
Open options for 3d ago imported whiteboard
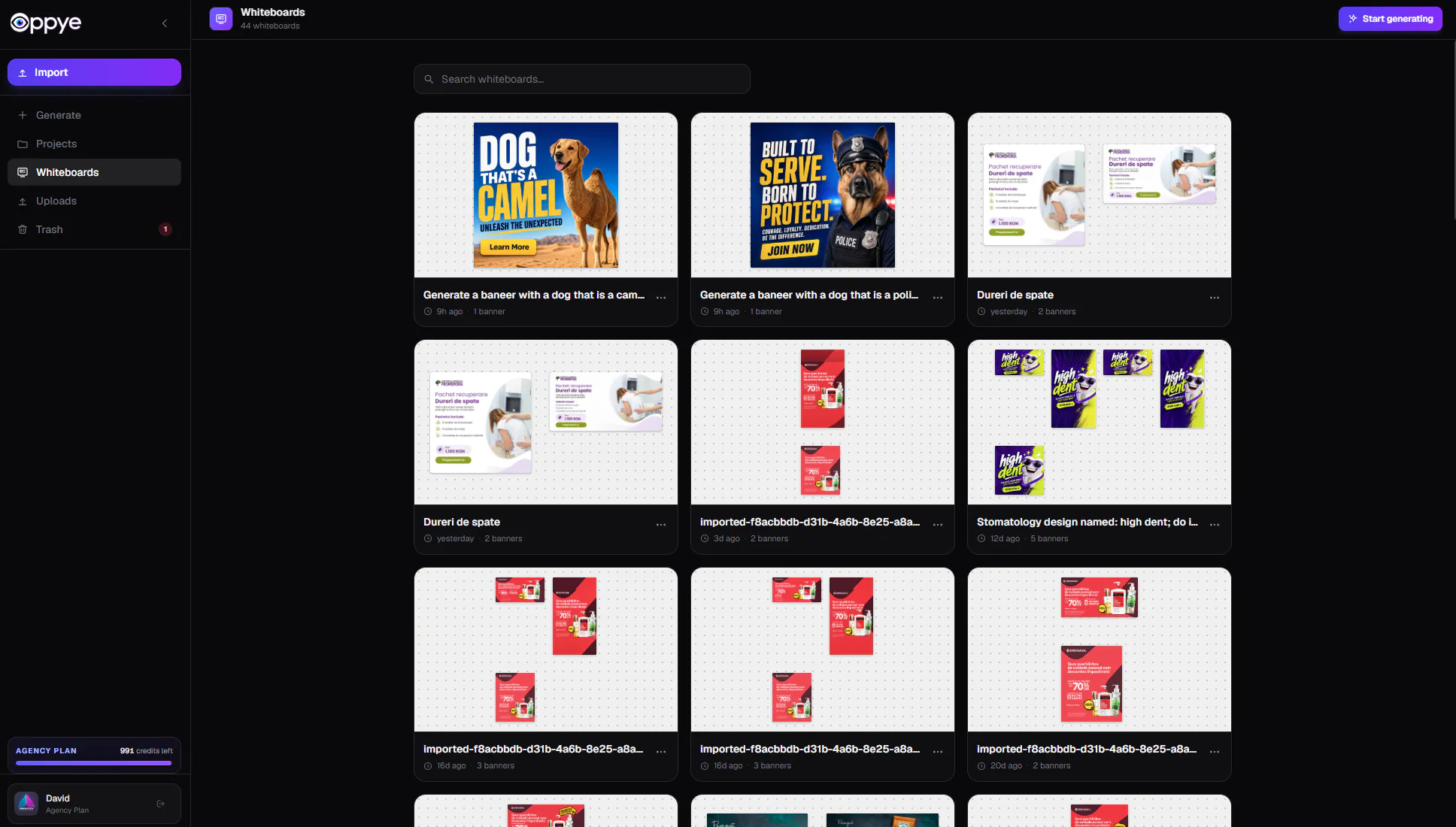click(938, 525)
